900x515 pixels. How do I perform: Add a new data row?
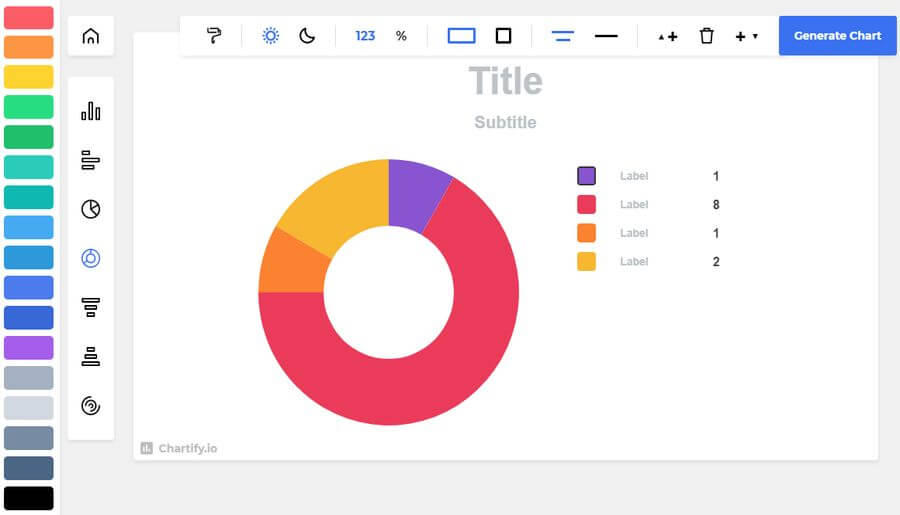[668, 36]
